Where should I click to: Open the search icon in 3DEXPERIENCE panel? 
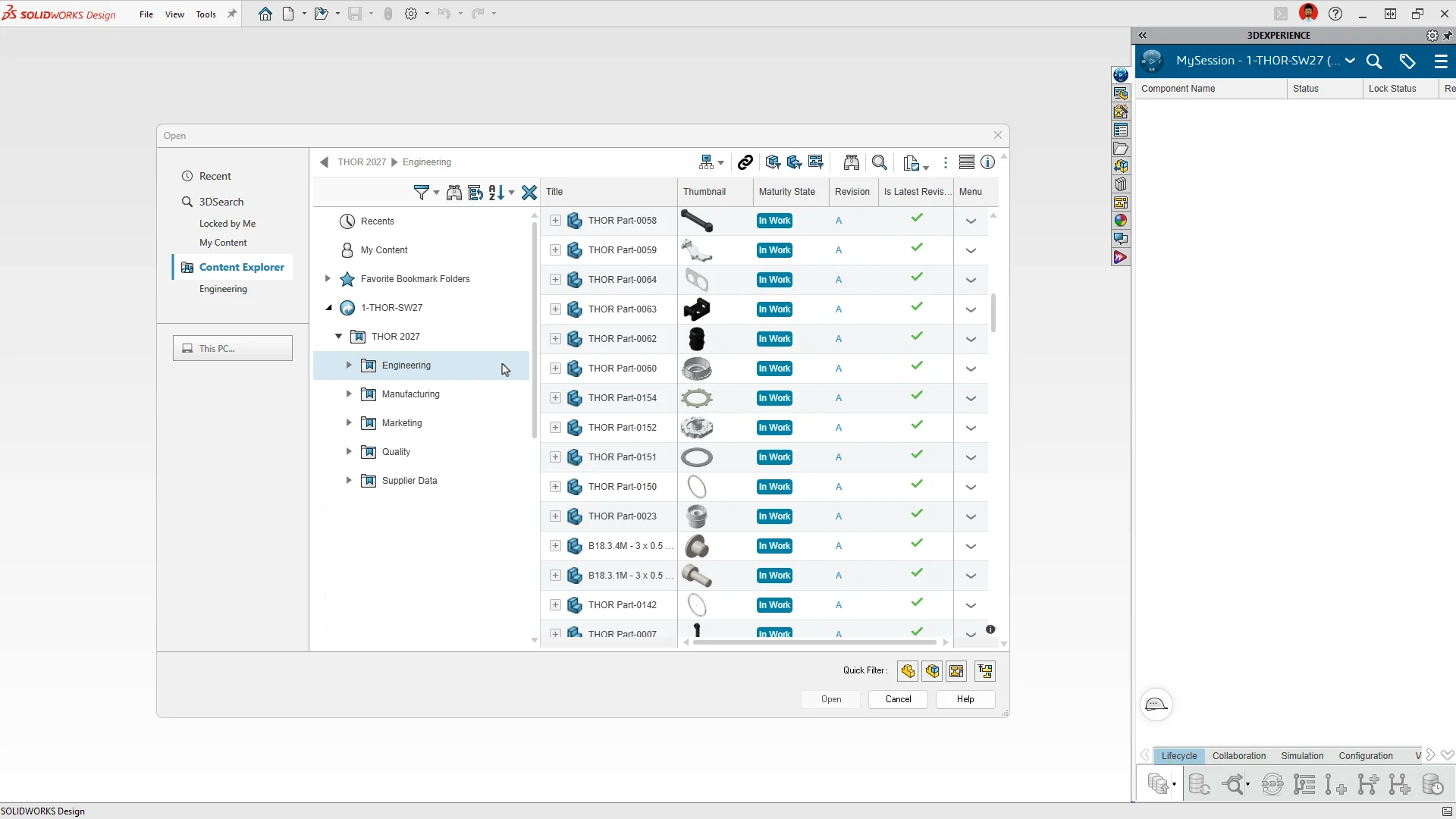[x=1374, y=61]
